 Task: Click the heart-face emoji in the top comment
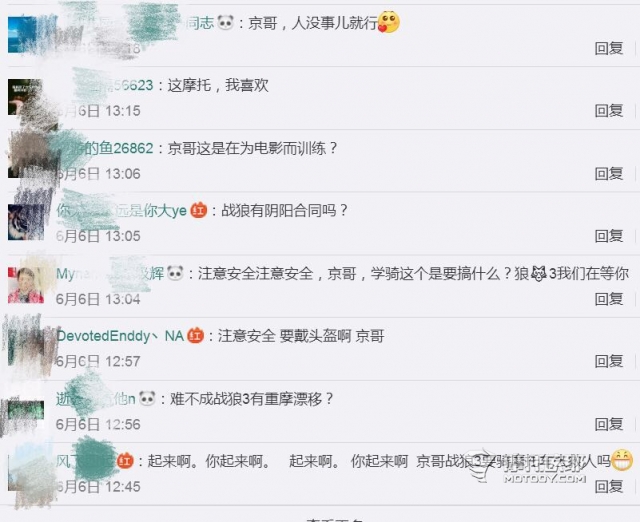pos(389,22)
